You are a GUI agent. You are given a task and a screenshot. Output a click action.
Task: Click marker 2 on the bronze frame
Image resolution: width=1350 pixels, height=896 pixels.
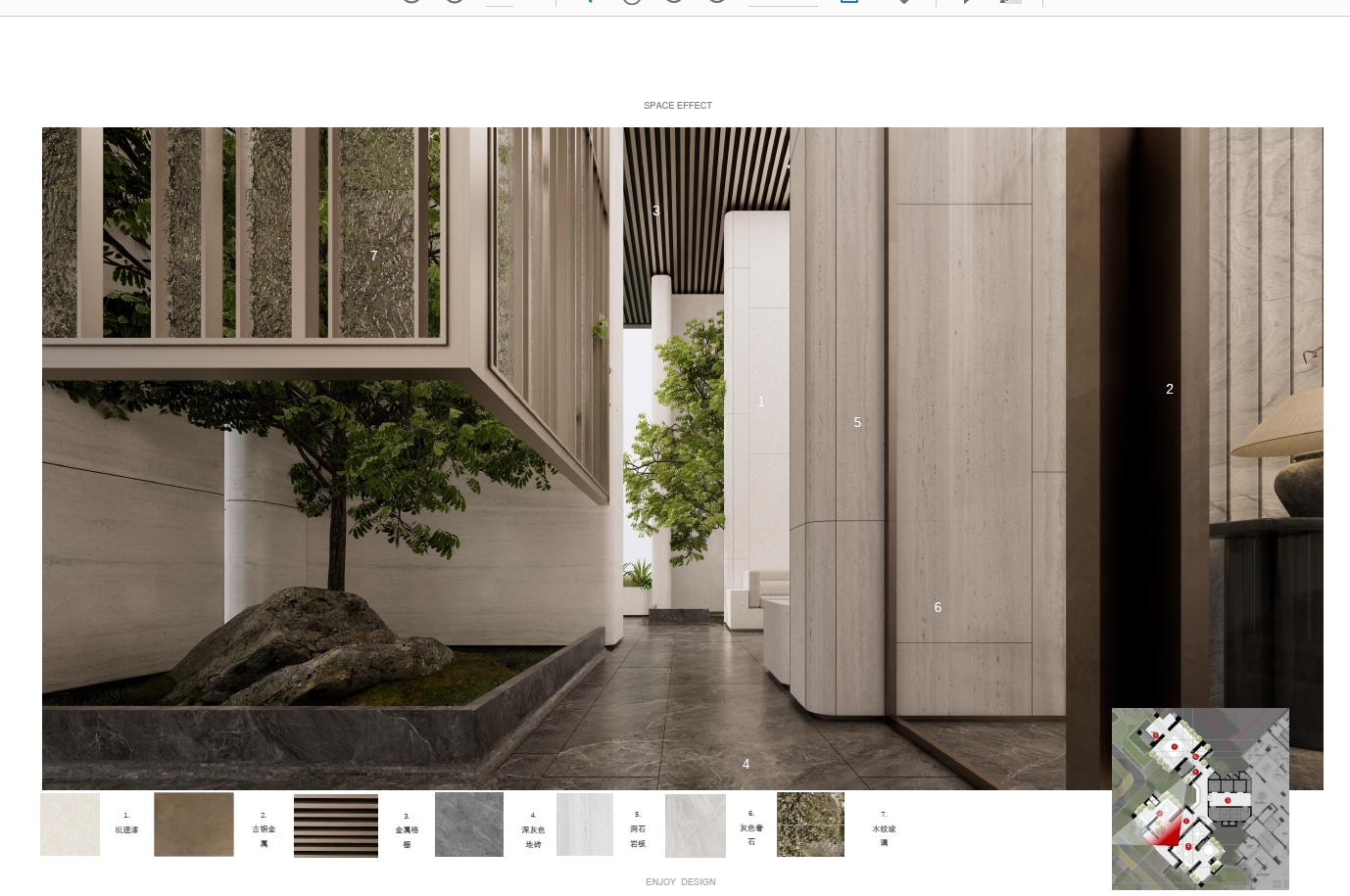(1170, 389)
